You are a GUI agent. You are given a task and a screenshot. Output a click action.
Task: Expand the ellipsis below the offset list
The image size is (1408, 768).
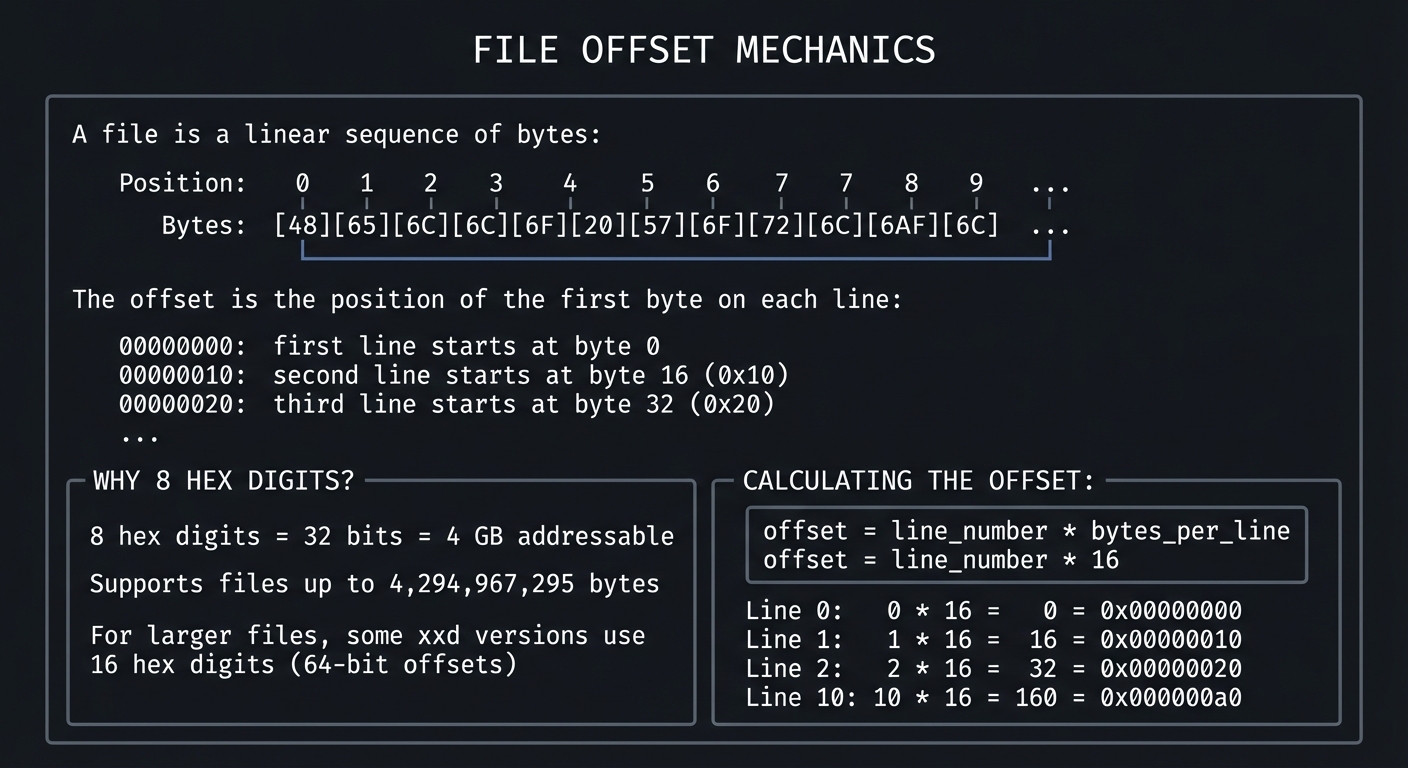[140, 434]
